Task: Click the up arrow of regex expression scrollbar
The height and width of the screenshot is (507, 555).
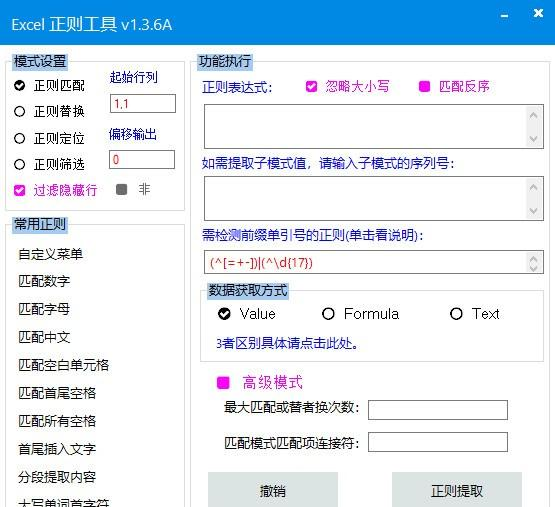Action: 533,115
